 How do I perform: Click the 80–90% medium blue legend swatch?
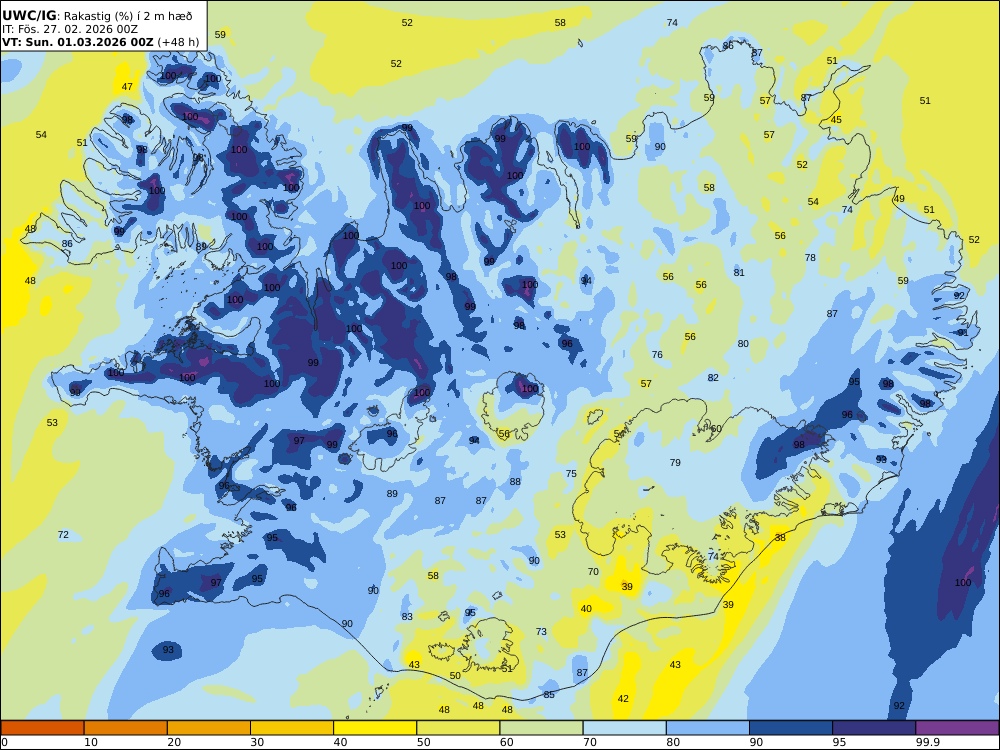click(708, 728)
